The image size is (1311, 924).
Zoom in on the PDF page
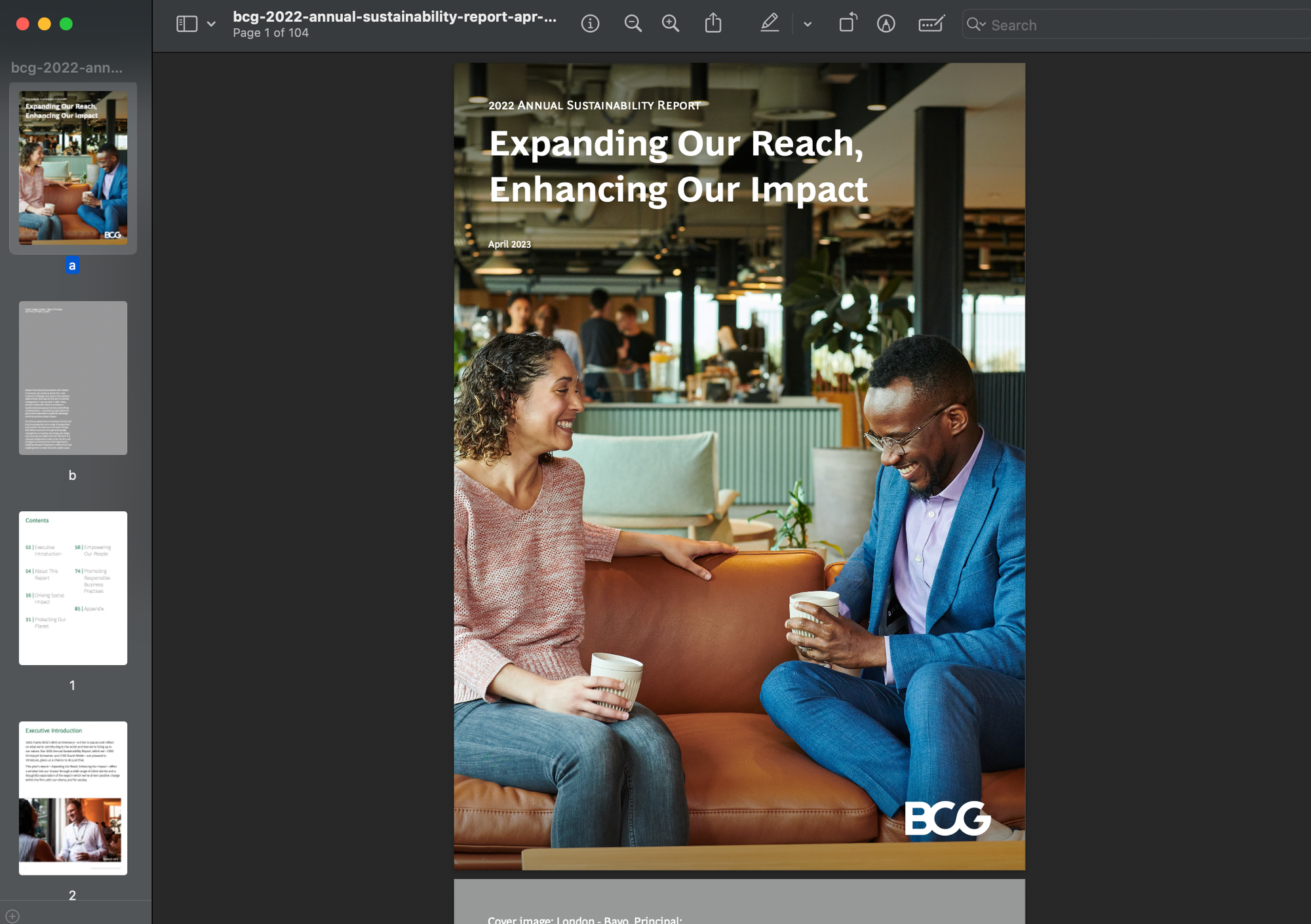point(671,24)
